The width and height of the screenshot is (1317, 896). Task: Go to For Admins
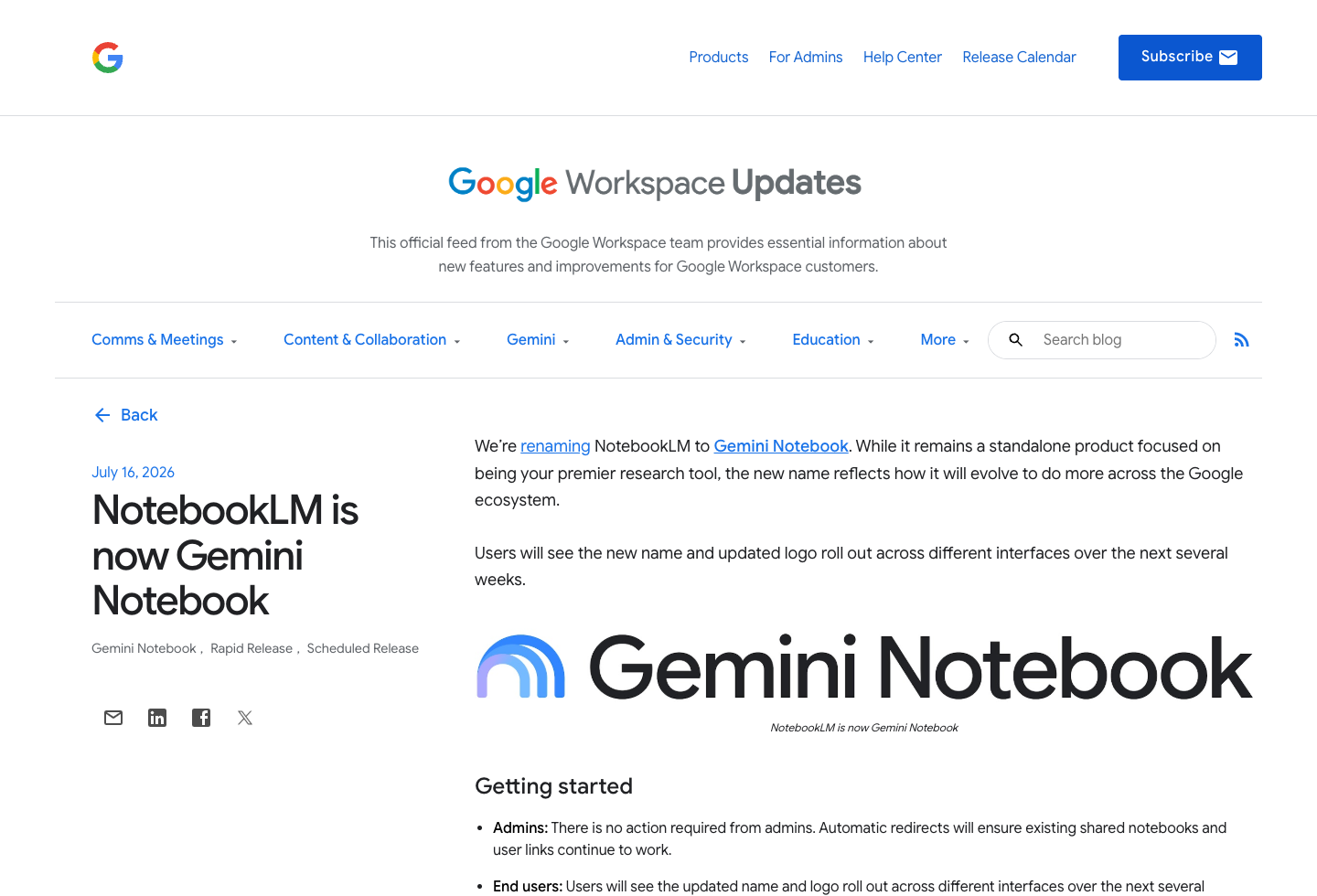pos(806,58)
